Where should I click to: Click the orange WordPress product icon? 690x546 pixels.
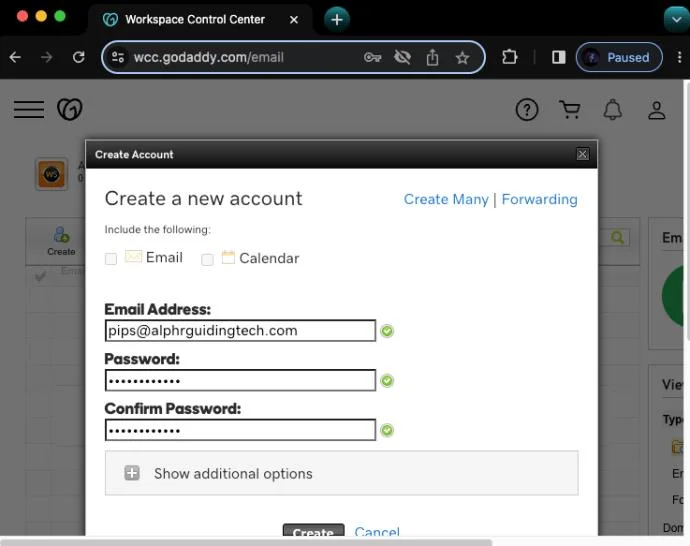[x=51, y=174]
